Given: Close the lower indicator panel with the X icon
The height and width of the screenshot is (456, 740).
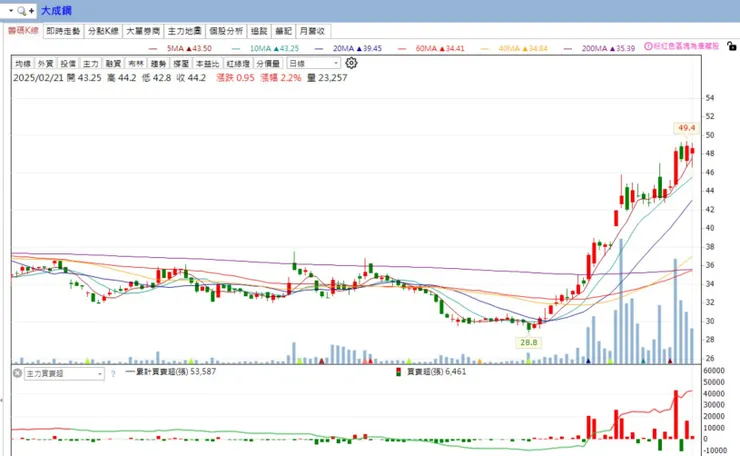Looking at the screenshot, I should click(x=17, y=373).
